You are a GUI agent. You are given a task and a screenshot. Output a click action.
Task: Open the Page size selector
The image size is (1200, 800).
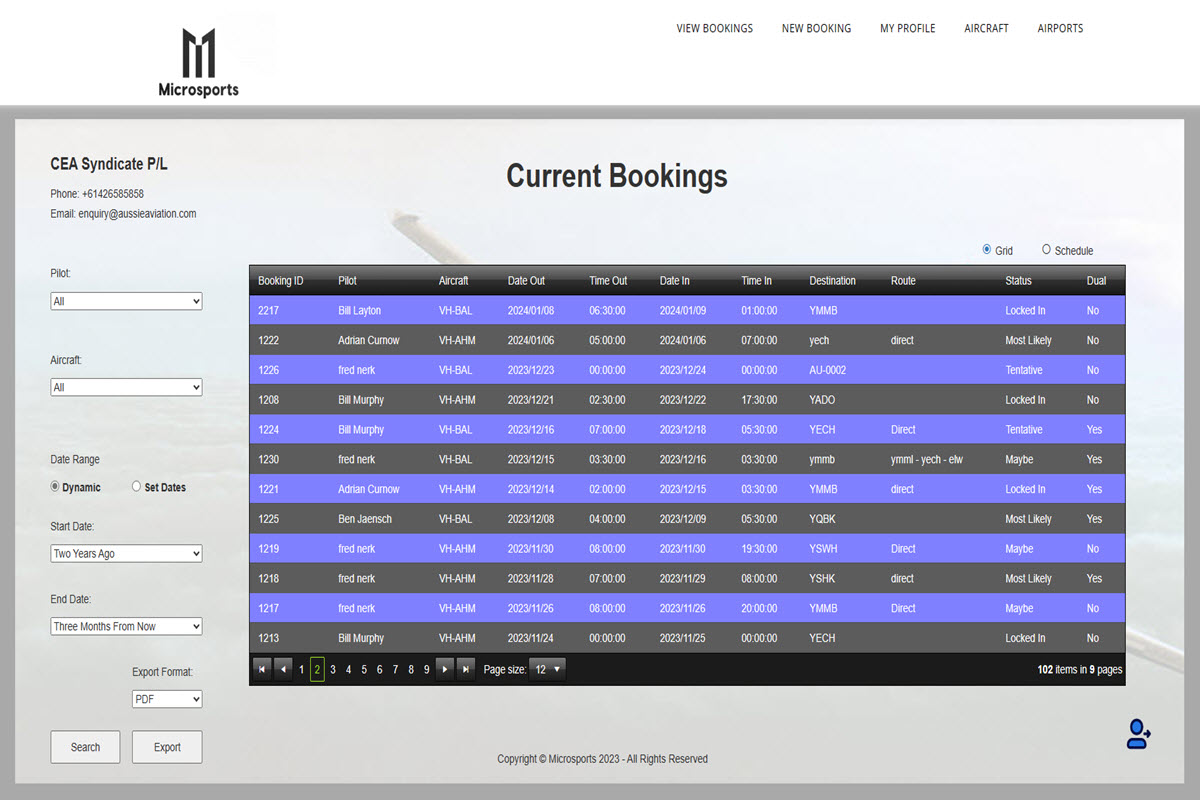tap(546, 668)
